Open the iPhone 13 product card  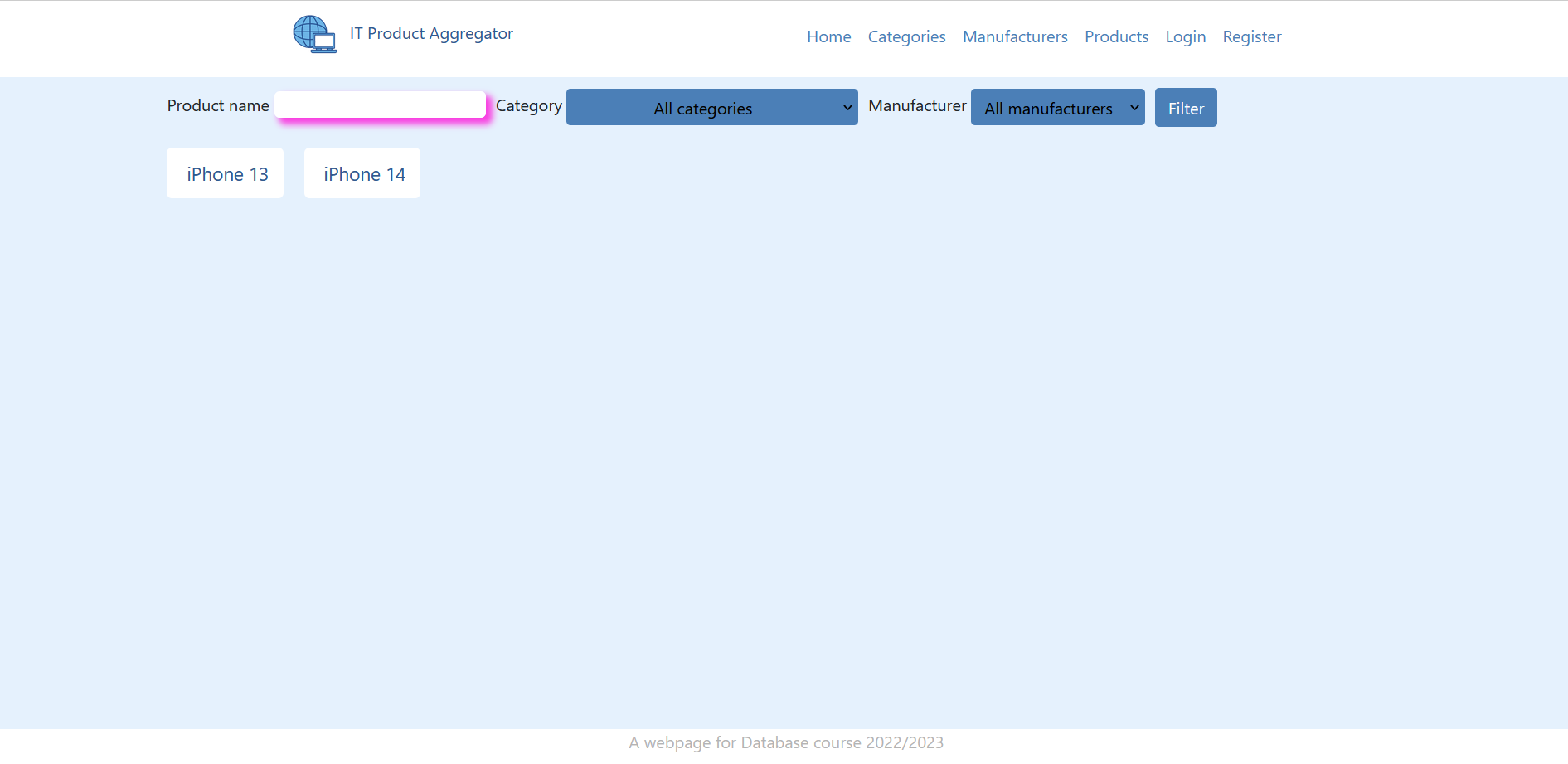point(226,173)
